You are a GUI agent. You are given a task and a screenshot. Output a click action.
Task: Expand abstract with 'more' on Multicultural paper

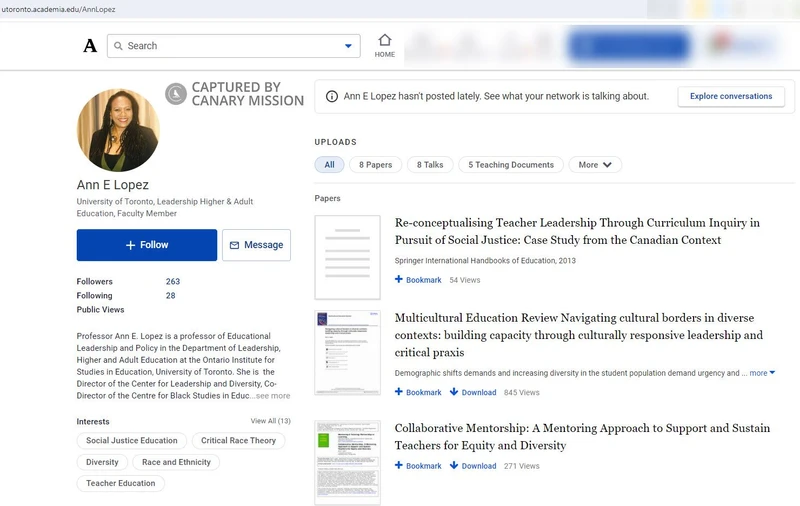click(x=762, y=373)
